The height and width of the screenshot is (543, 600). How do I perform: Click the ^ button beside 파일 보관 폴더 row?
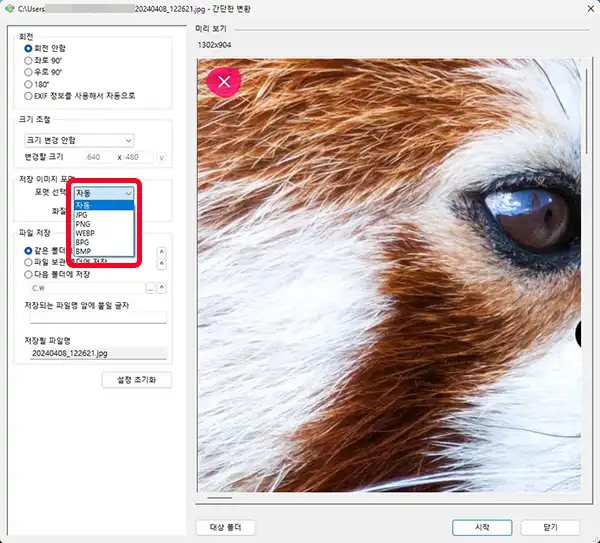point(161,264)
